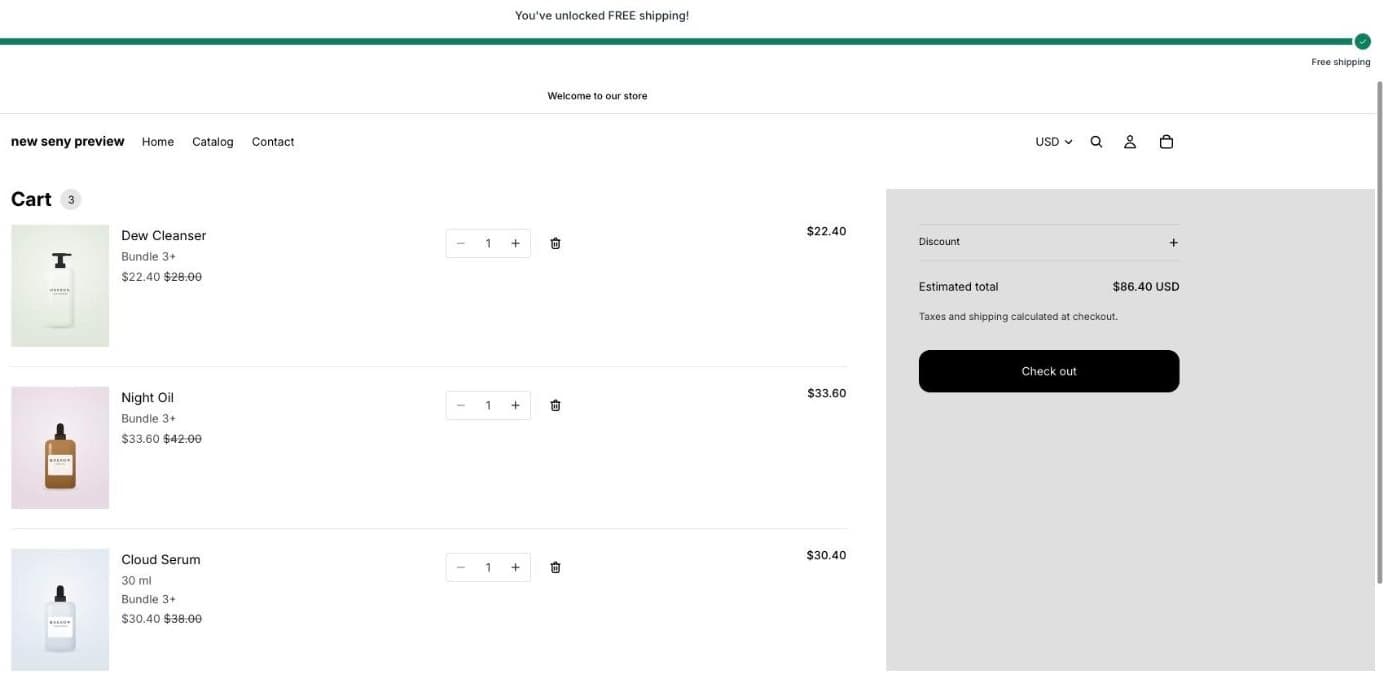Click the Cloud Serum quantity field
This screenshot has height=680, width=1384.
[x=488, y=567]
